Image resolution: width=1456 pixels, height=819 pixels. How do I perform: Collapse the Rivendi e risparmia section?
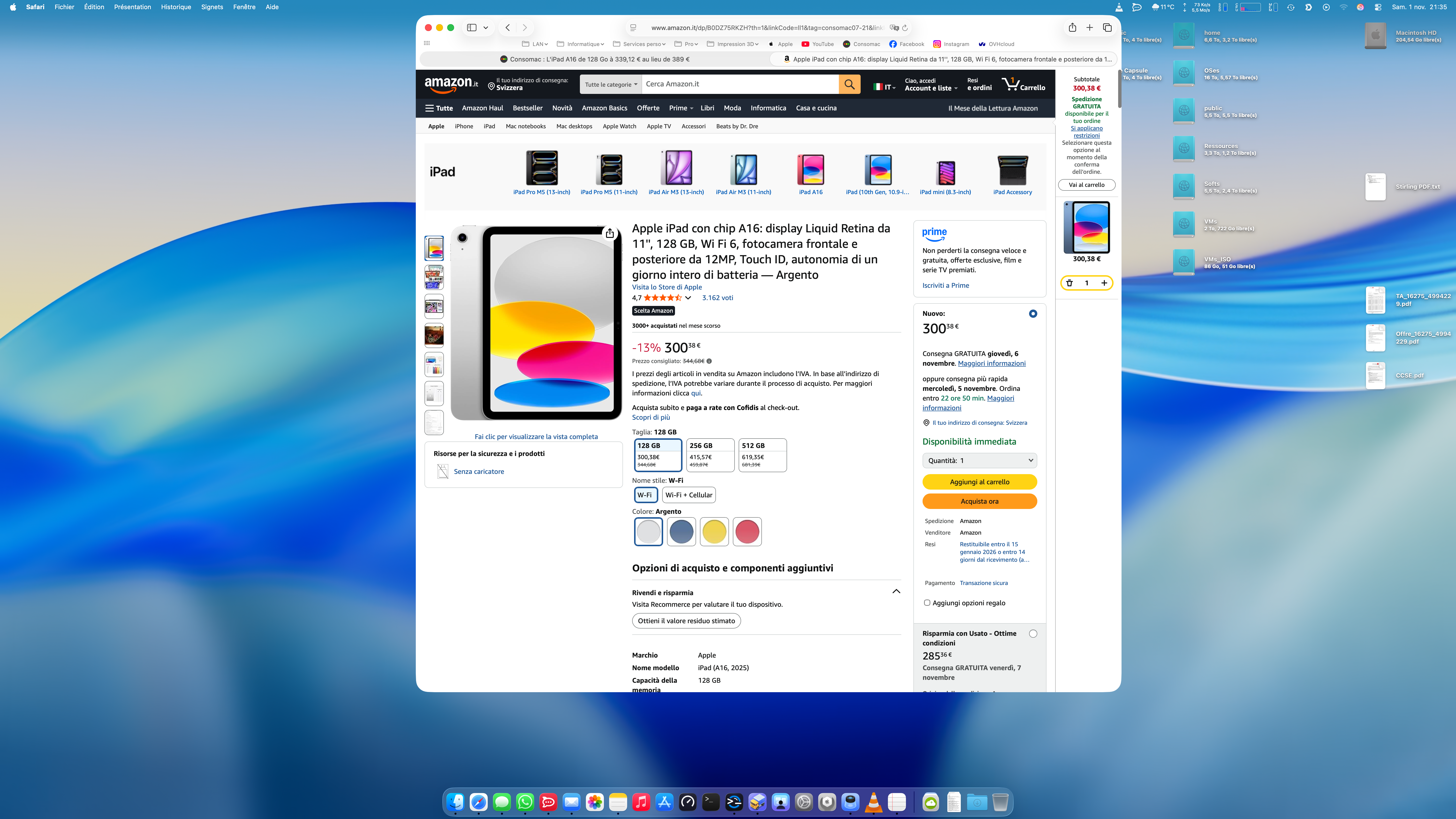[896, 591]
